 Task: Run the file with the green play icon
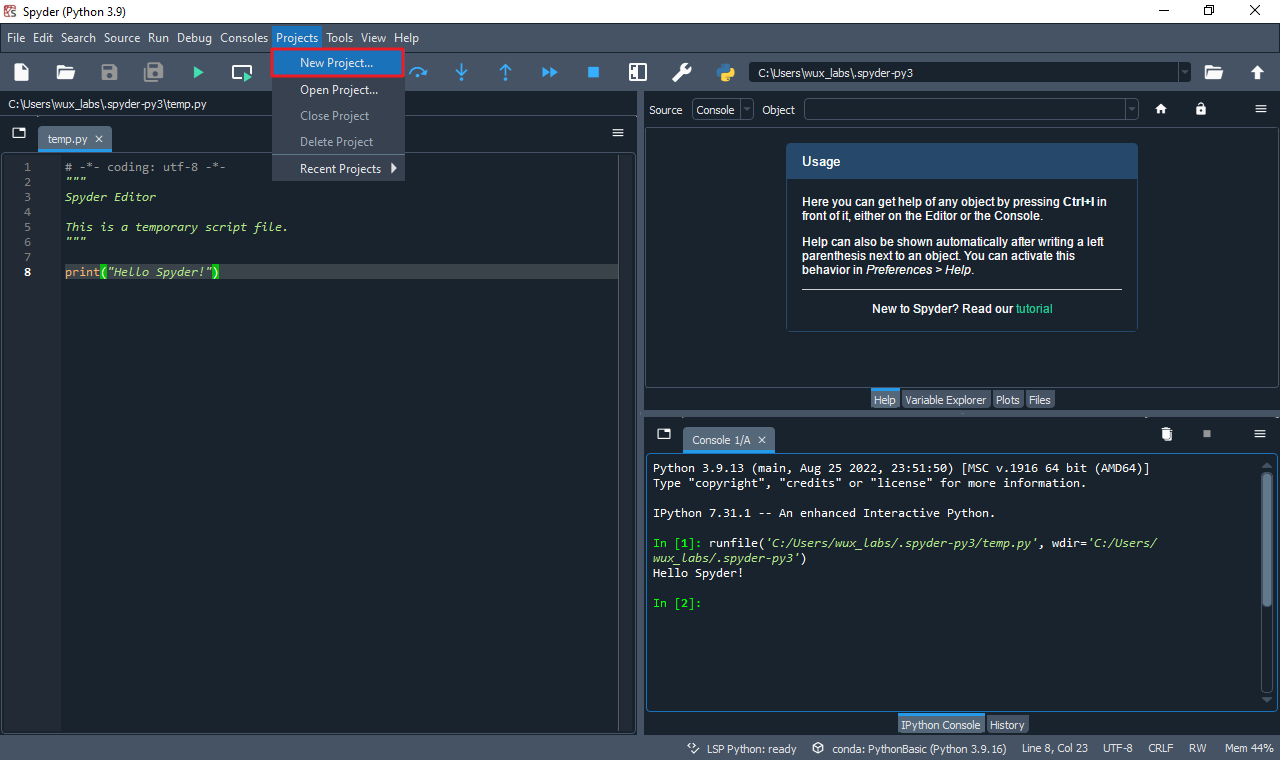click(x=198, y=72)
